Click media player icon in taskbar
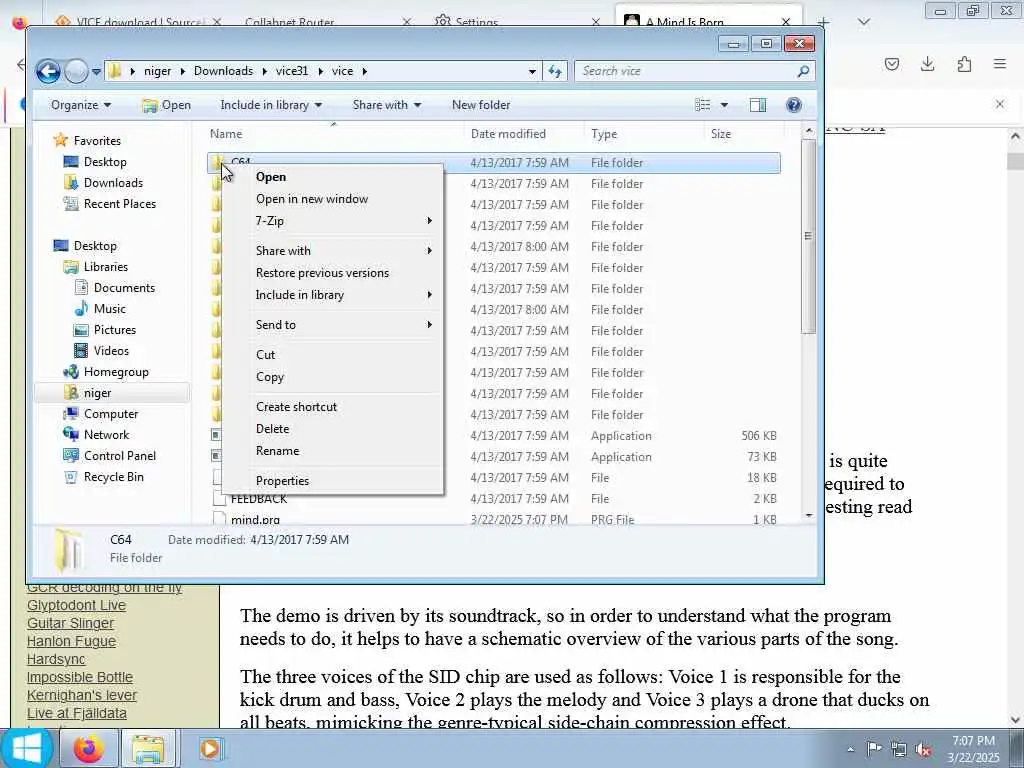 click(x=210, y=748)
